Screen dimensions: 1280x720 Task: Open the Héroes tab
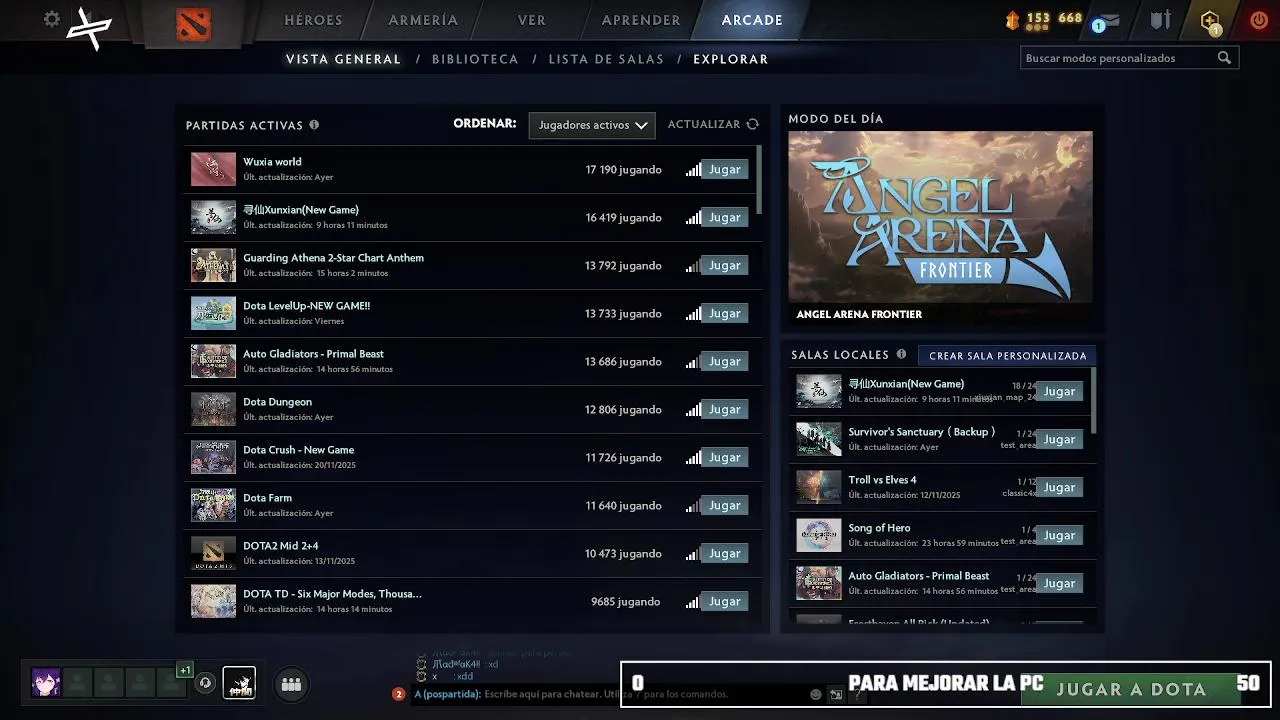tap(313, 20)
